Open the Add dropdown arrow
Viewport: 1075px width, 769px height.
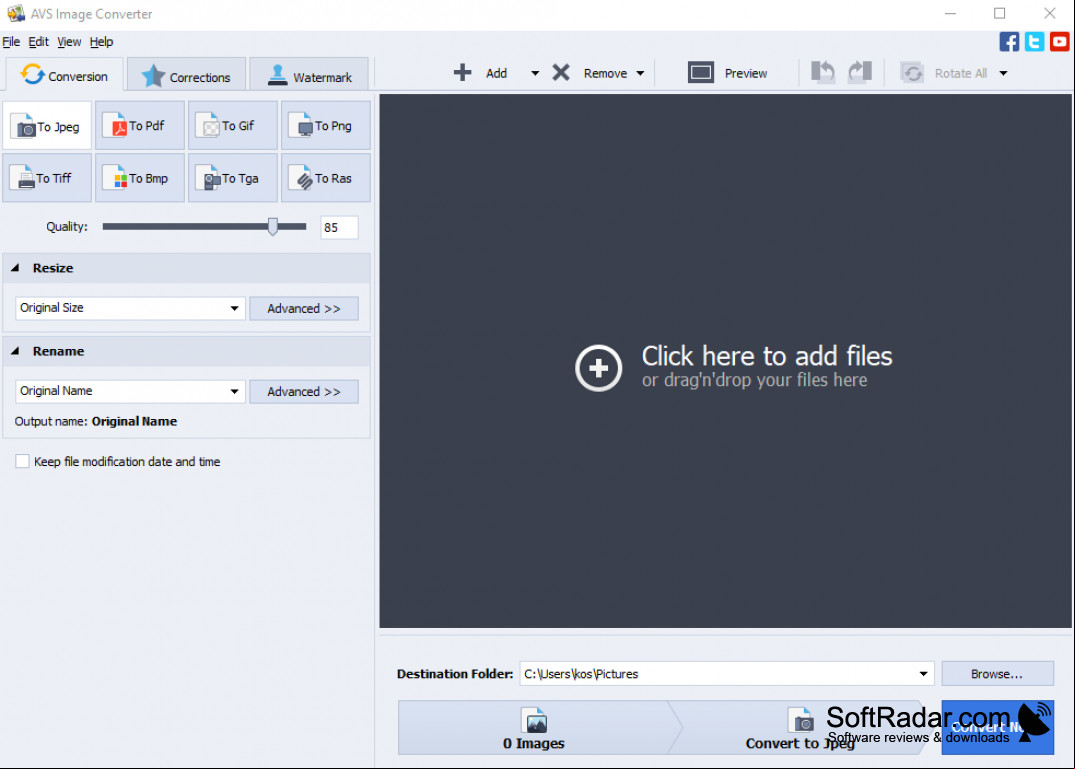point(535,73)
